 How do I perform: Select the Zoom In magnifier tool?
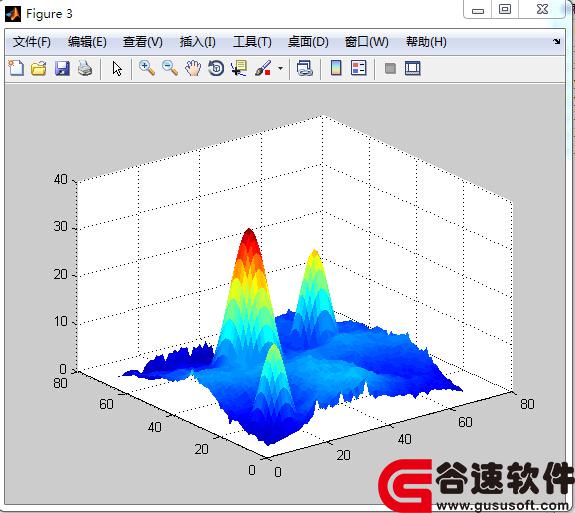[147, 68]
